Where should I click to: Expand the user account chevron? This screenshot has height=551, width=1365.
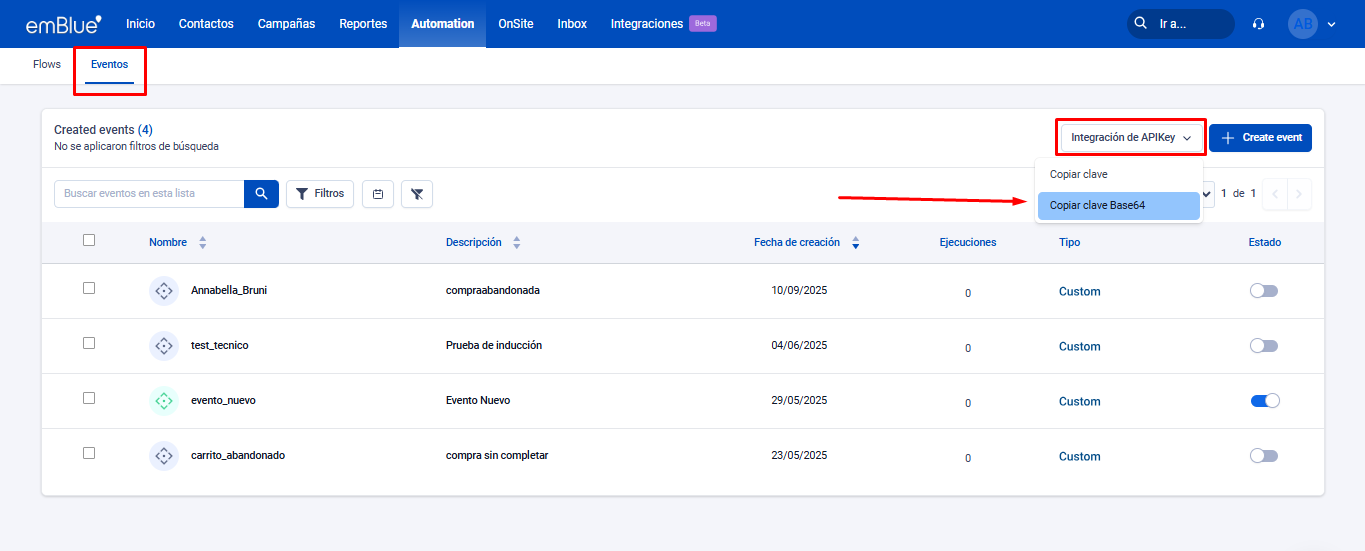pyautogui.click(x=1331, y=24)
